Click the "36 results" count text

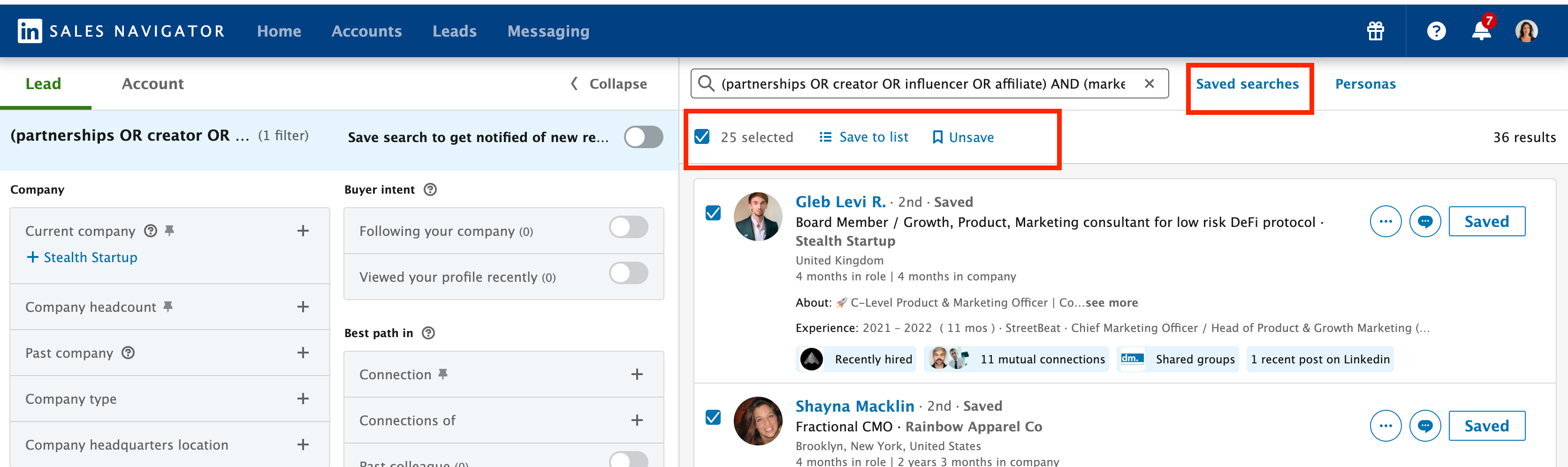1524,137
